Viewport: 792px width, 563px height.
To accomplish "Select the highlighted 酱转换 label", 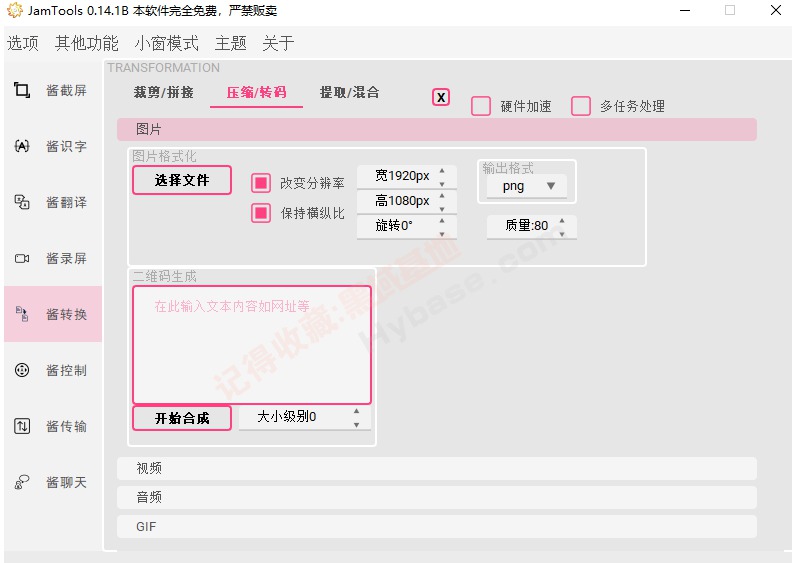I will coord(66,315).
